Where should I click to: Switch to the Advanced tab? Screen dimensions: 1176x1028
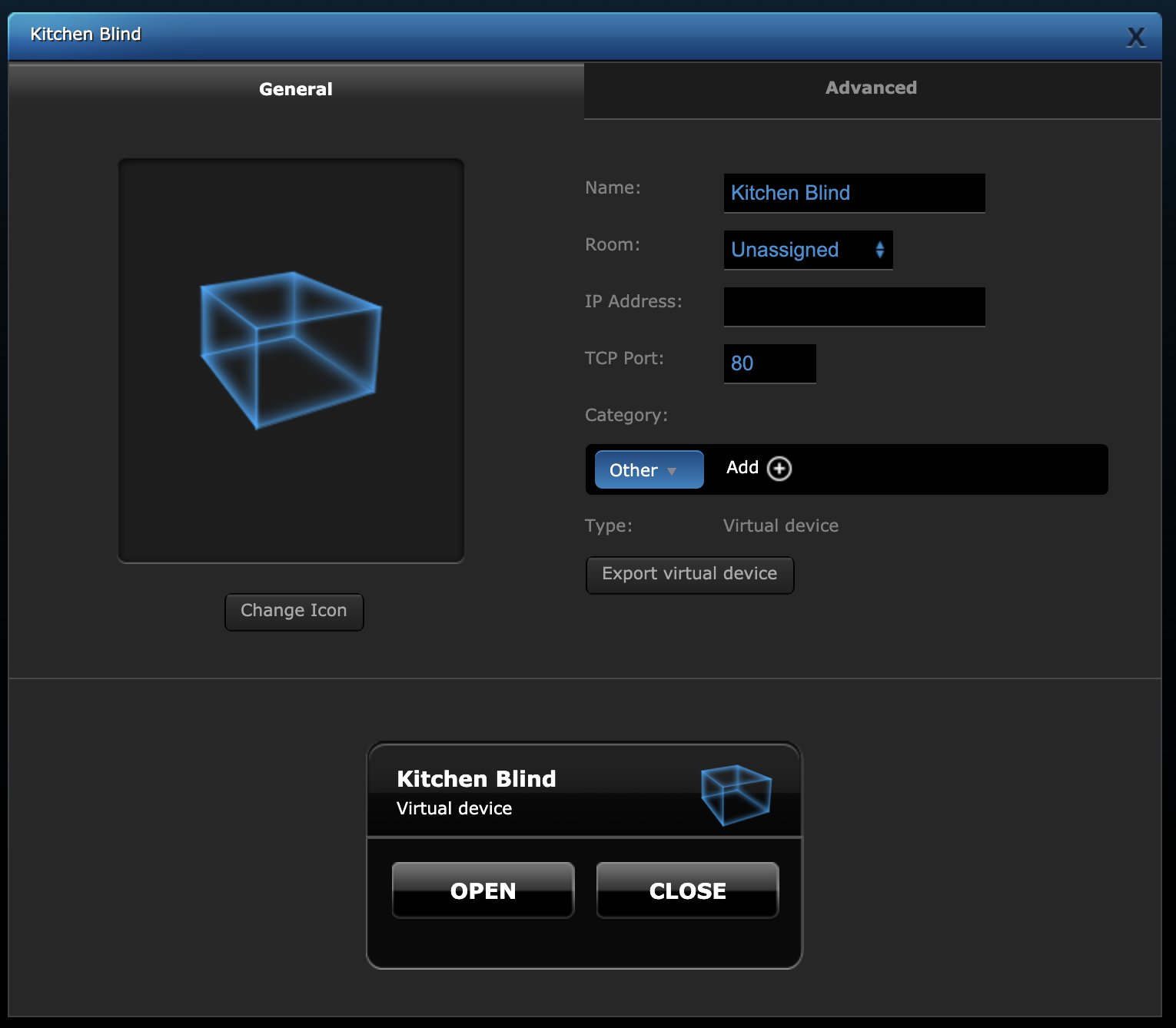(x=871, y=88)
